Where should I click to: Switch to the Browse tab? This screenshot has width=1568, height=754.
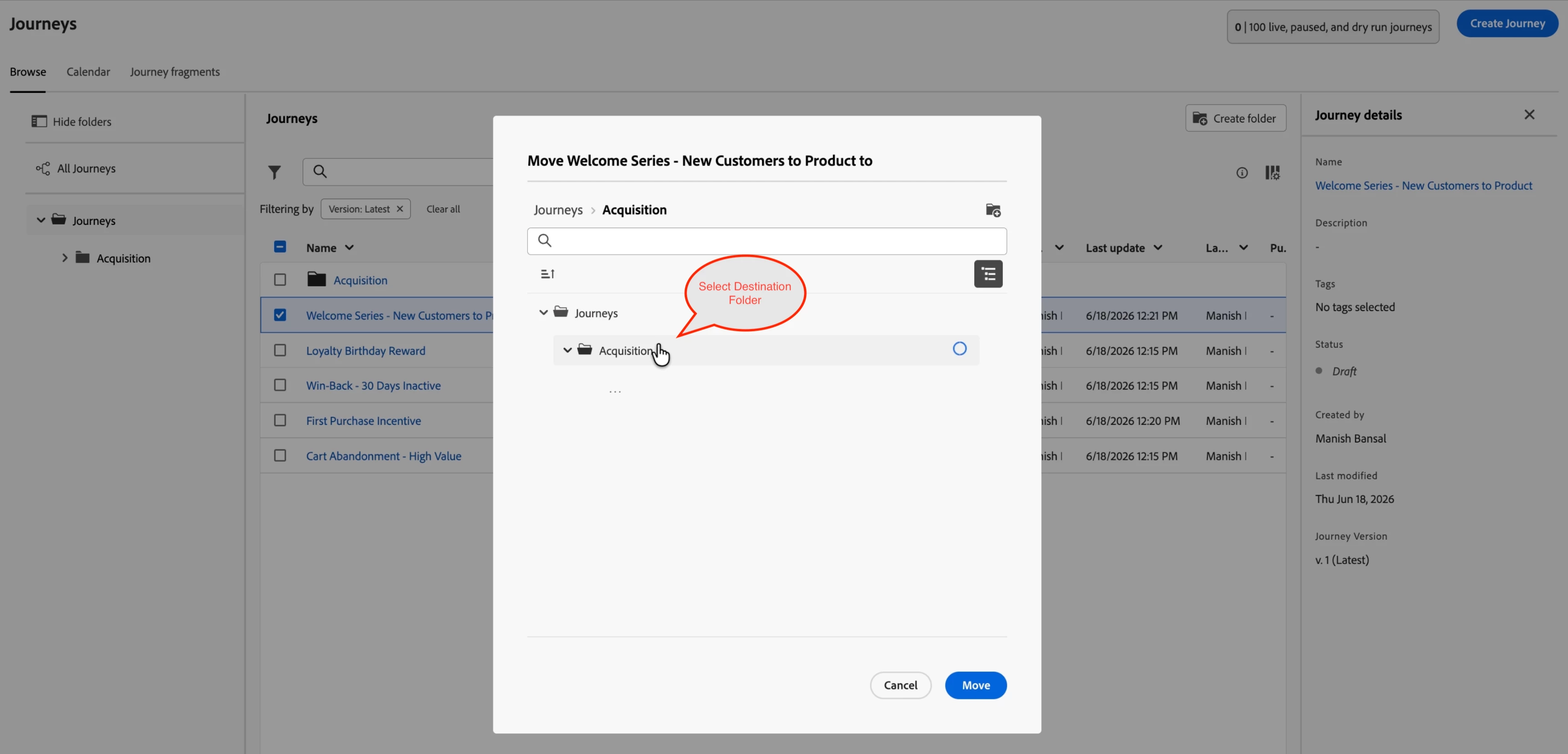point(28,72)
